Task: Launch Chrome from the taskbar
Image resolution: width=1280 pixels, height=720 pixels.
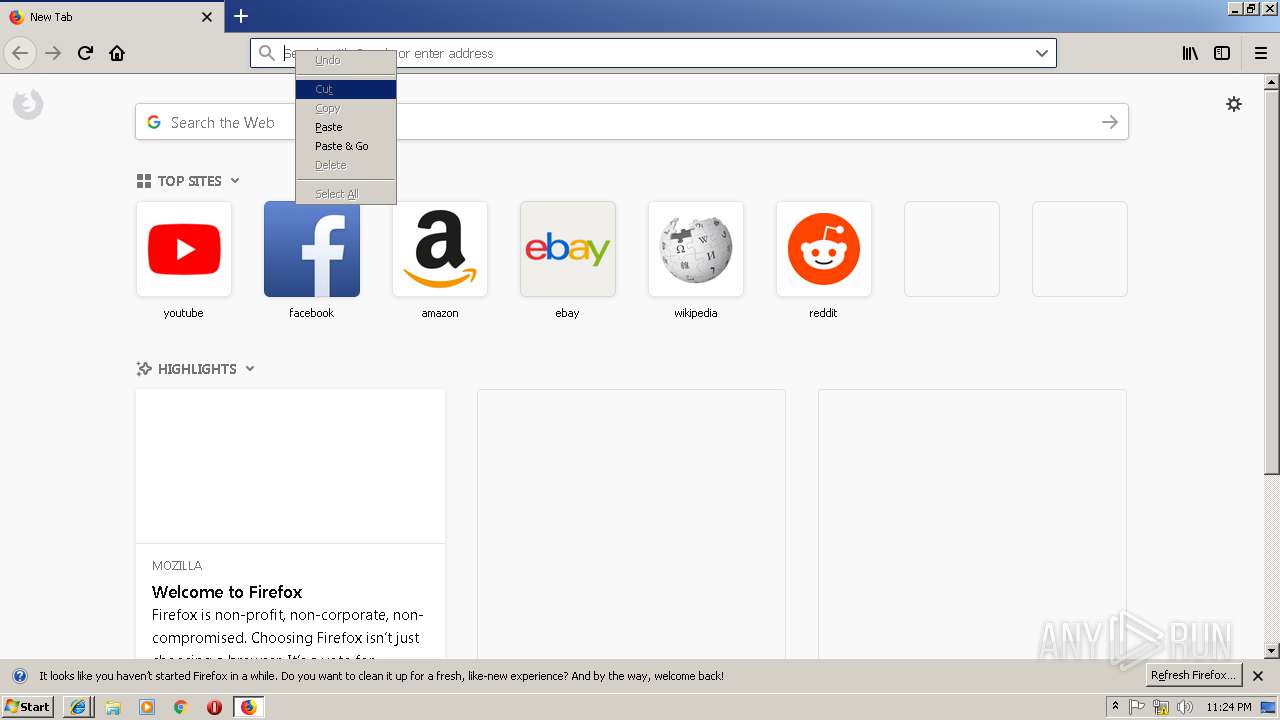Action: 181,707
